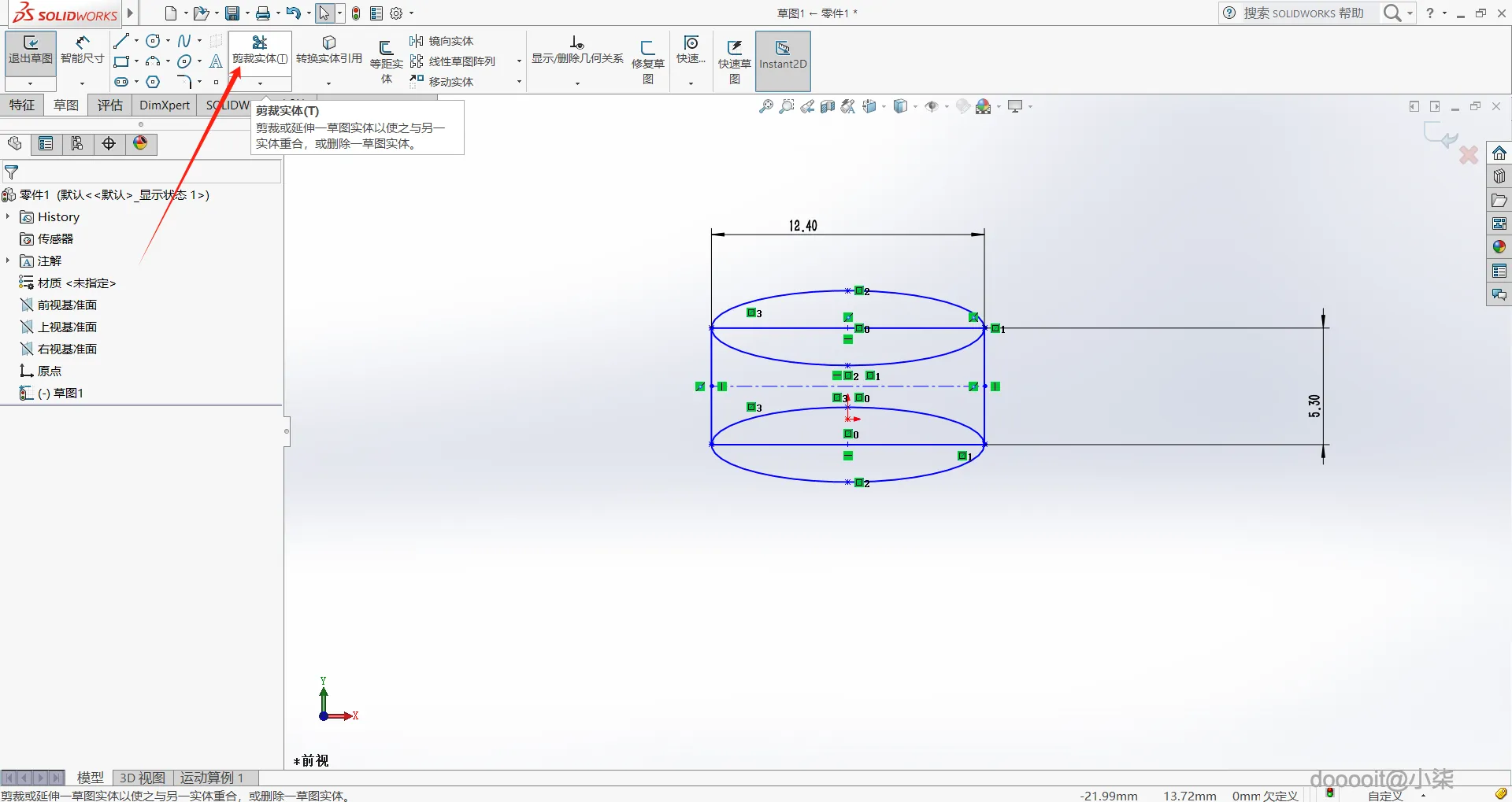Expand the 注解 (Annotations) tree node
Viewport: 1512px width, 802px height.
8,261
